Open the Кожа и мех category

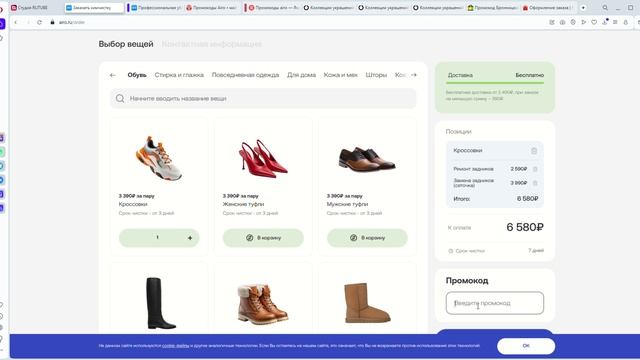[341, 75]
